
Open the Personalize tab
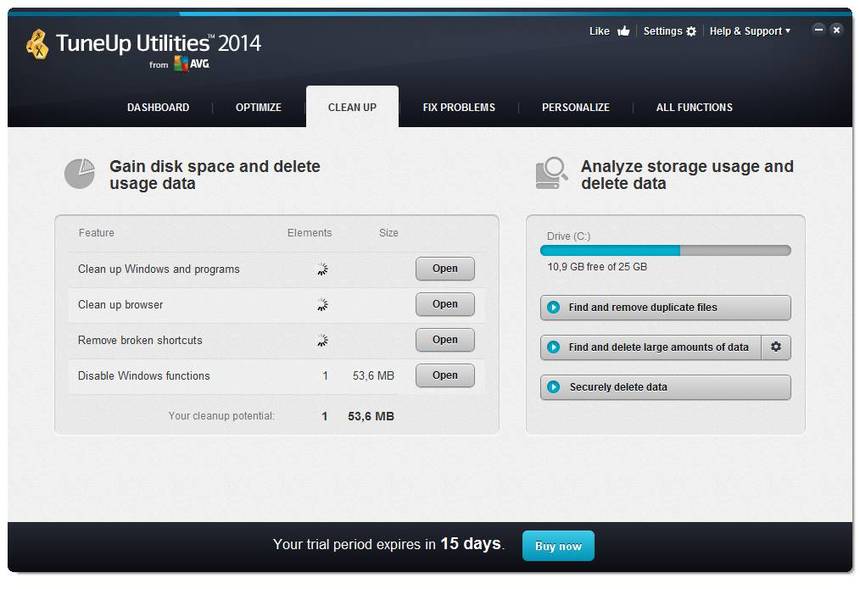pyautogui.click(x=575, y=107)
